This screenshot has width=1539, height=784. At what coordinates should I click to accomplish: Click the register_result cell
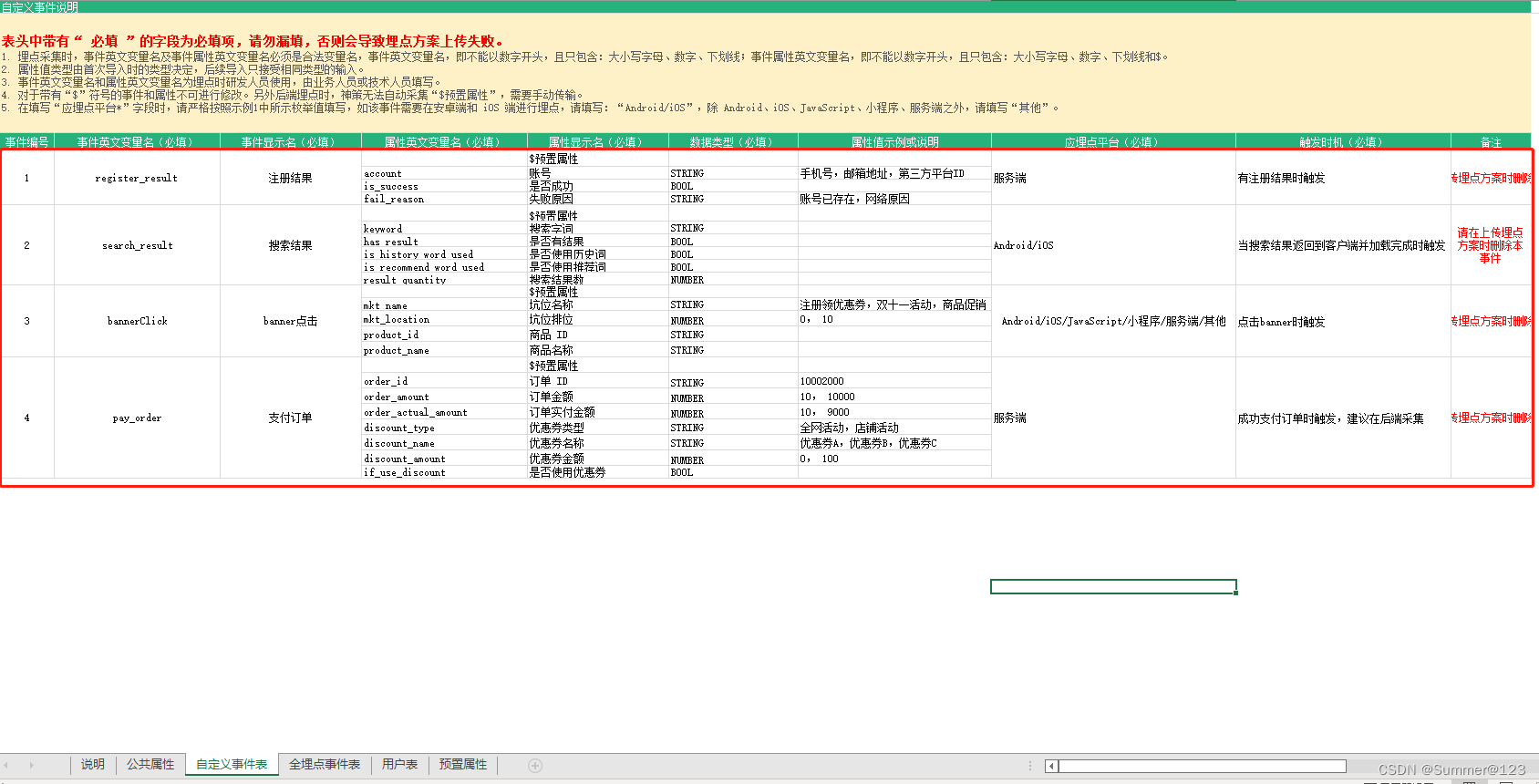click(x=137, y=178)
